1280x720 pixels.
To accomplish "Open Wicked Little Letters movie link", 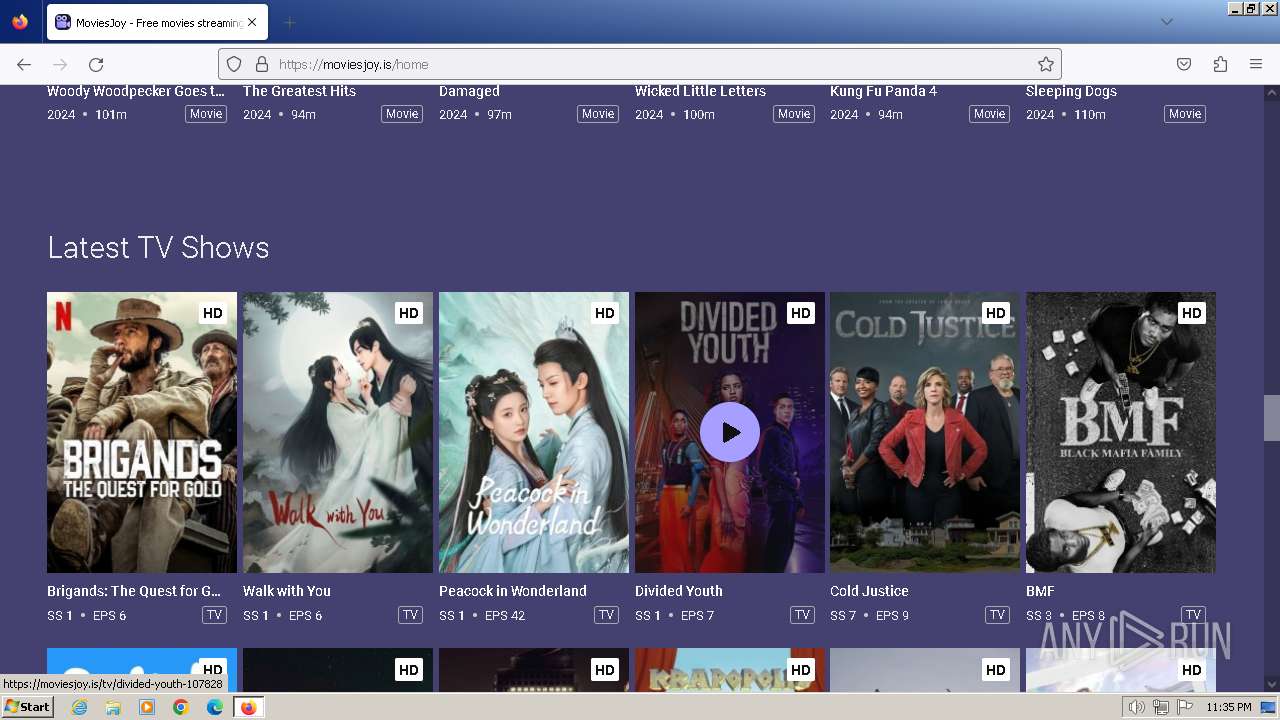I will click(x=700, y=91).
